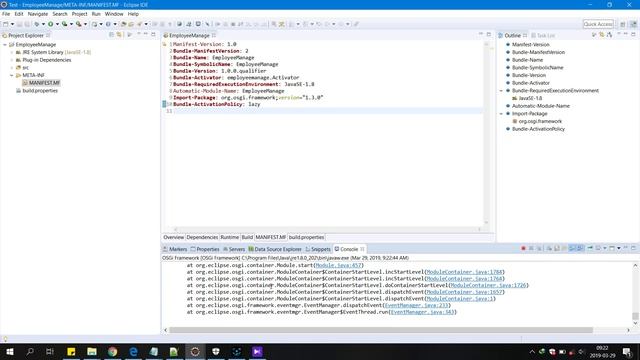Click the Bundle-ActivationPolicy line in editor
Image resolution: width=640 pixels, height=360 pixels.
click(216, 104)
